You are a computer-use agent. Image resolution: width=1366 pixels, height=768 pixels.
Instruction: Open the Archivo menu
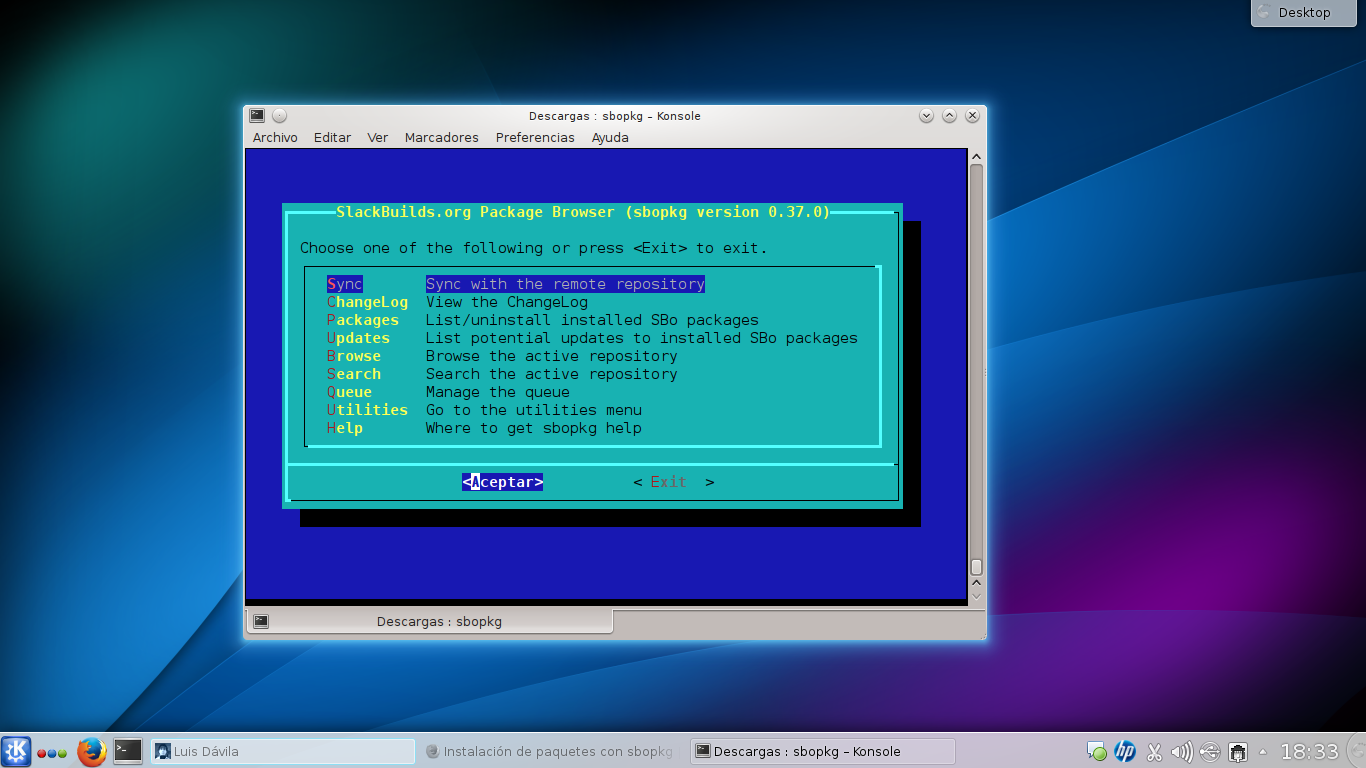[x=275, y=137]
